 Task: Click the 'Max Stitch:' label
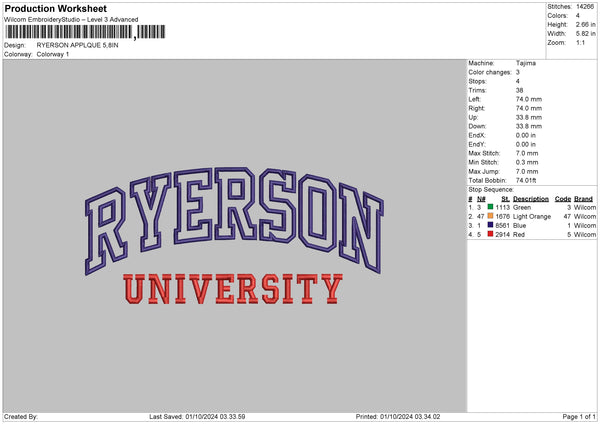(484, 153)
